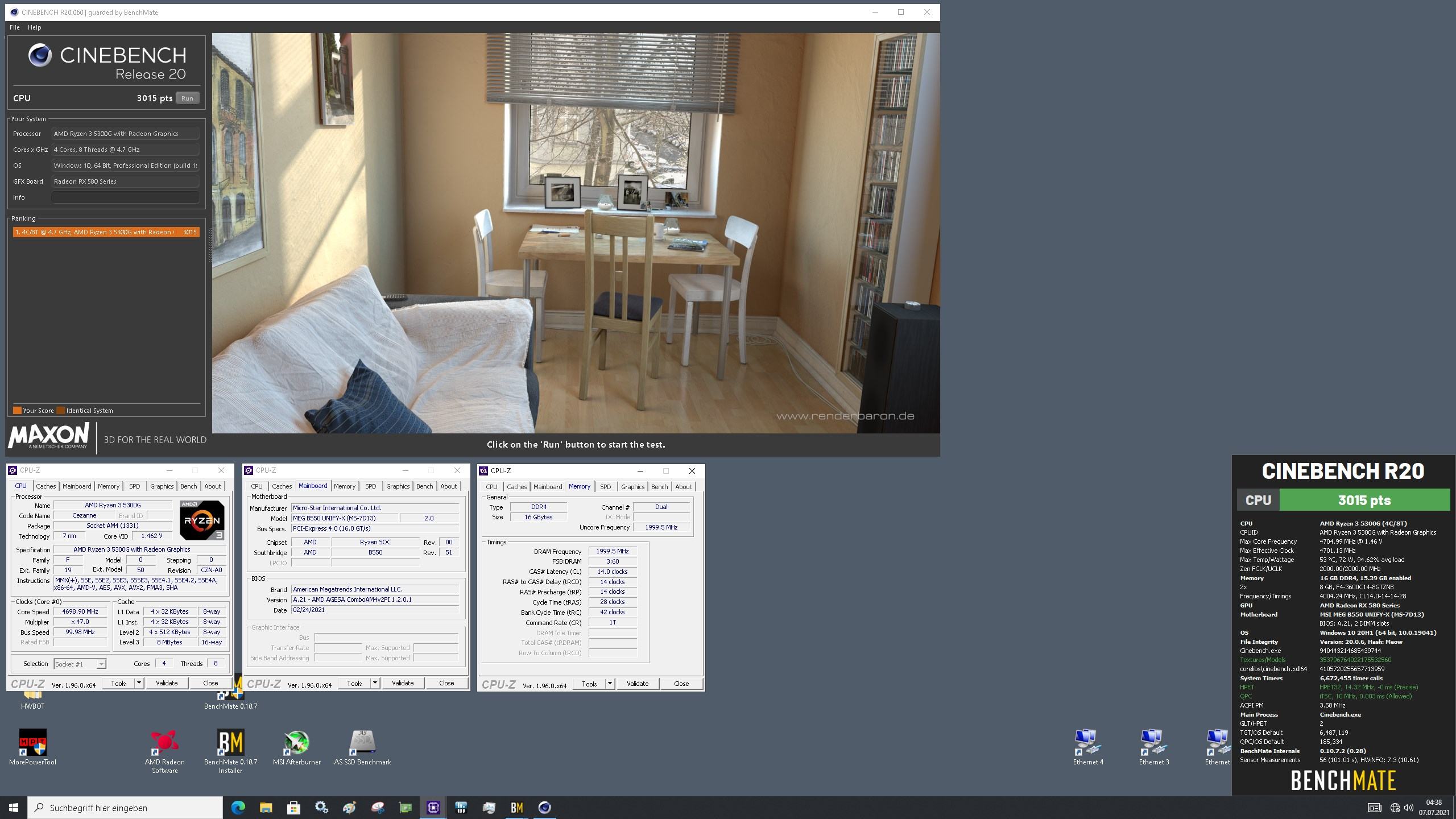
Task: Click Close in the CPU-Z Mainboard window
Action: (446, 683)
